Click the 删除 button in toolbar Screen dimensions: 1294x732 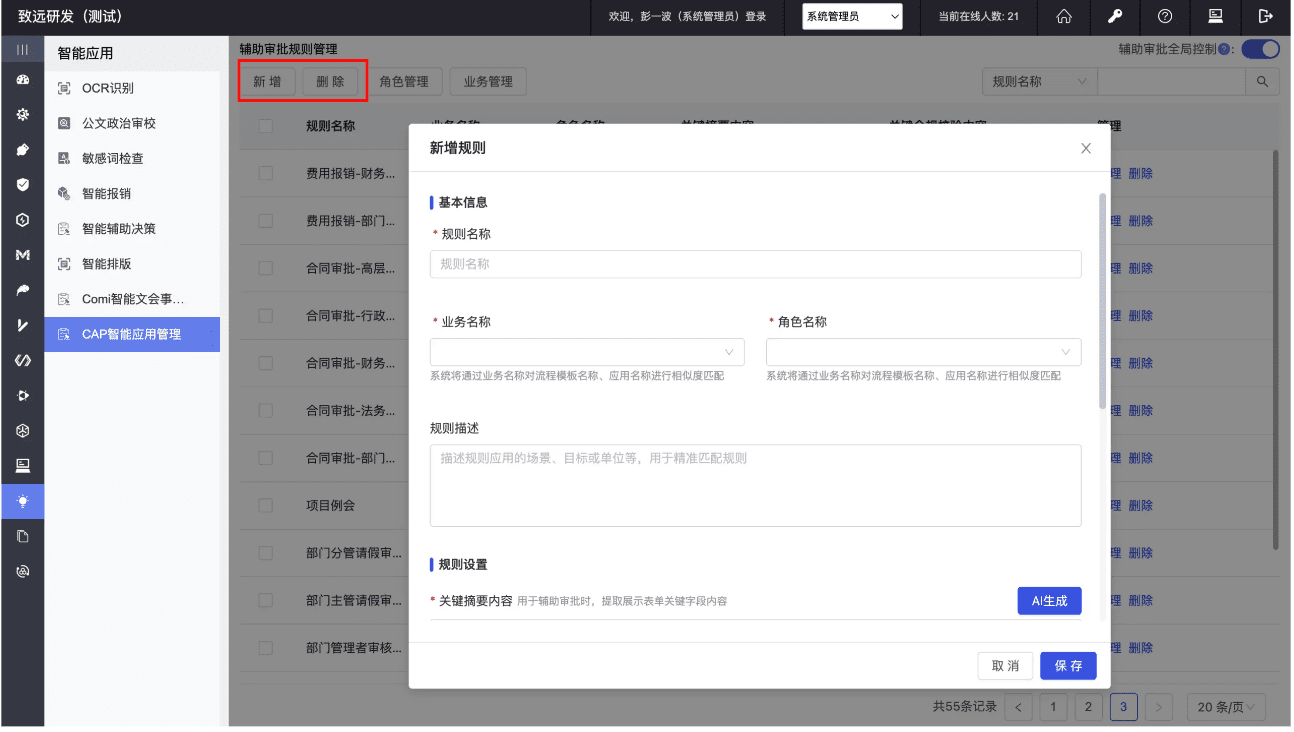tap(330, 82)
